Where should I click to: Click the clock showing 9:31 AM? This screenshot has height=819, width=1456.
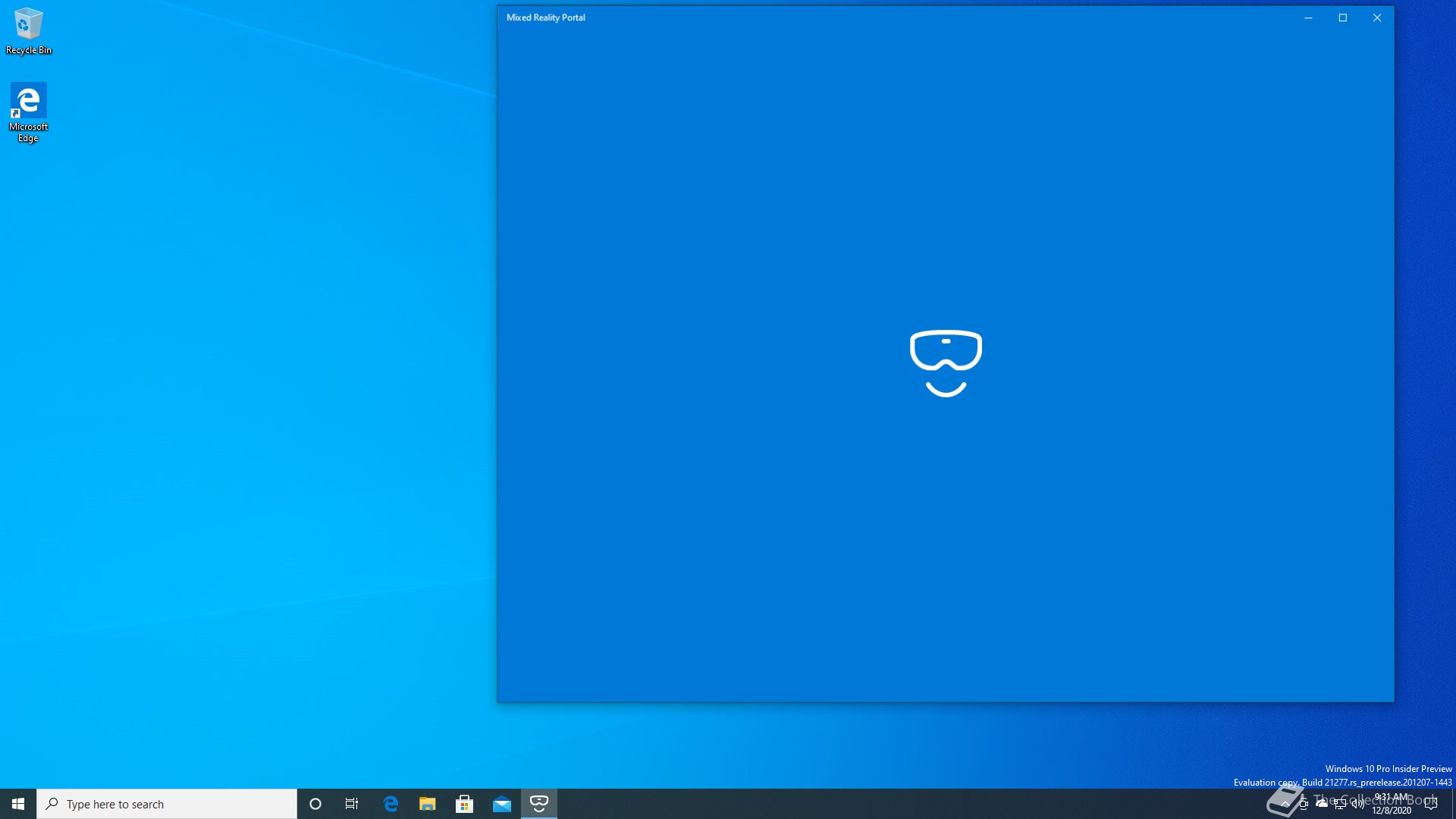(1392, 804)
